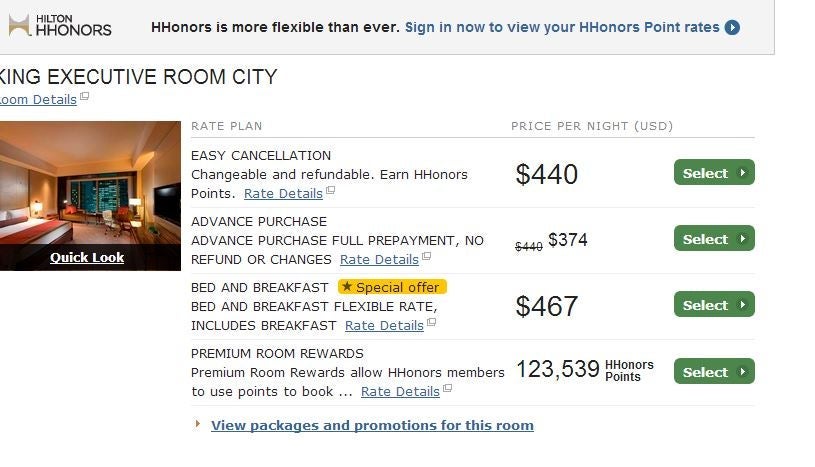815x467 pixels.
Task: Select the $374 Advance Purchase rate
Action: (714, 239)
